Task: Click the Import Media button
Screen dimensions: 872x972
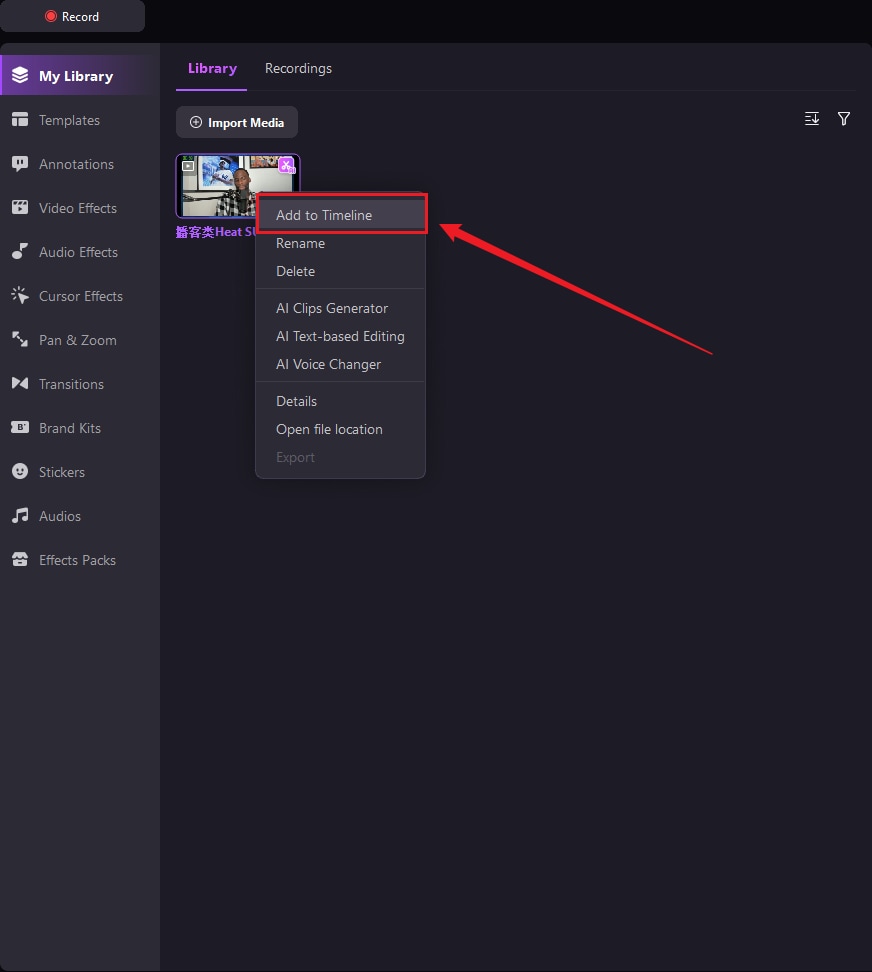Action: point(237,122)
